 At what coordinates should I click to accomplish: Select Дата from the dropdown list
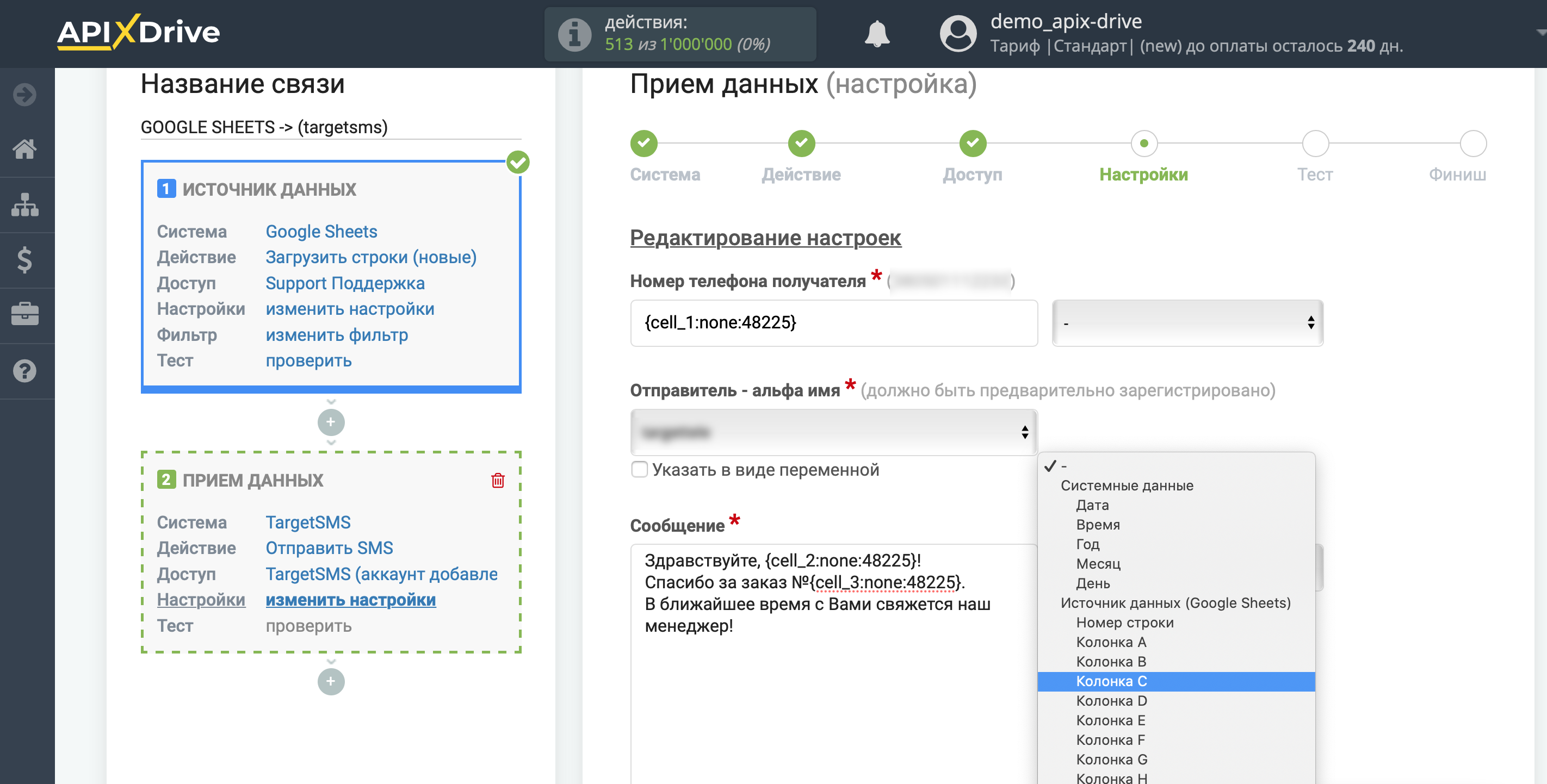pyautogui.click(x=1176, y=505)
